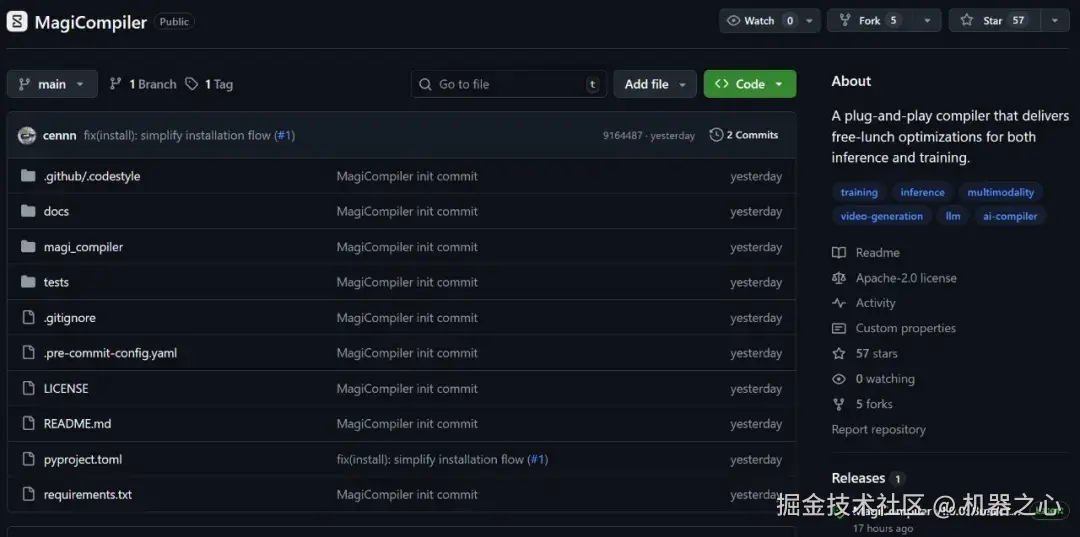Viewport: 1080px width, 537px height.
Task: Click the Report repository link
Action: (878, 430)
